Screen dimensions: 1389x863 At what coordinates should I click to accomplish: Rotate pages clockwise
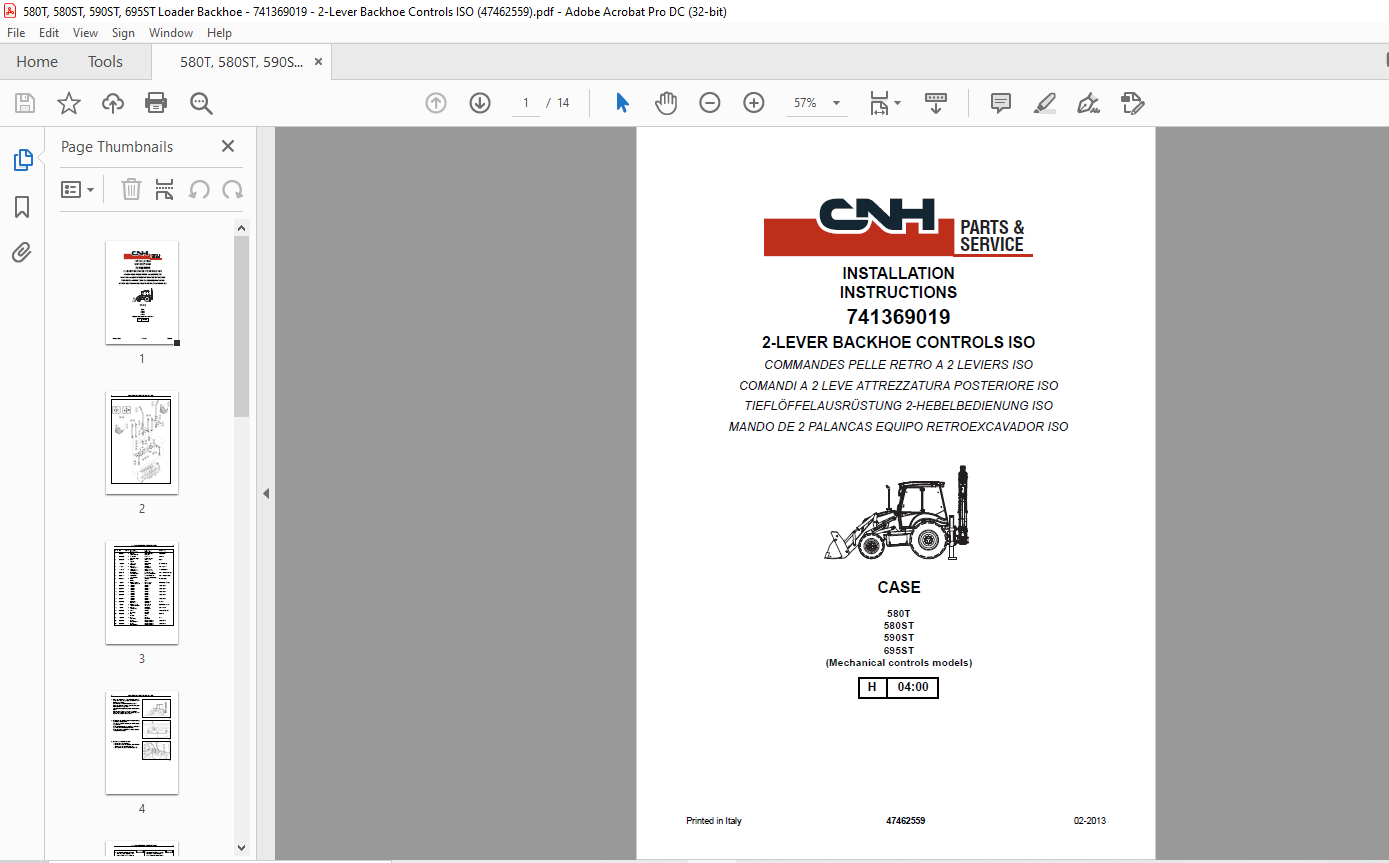point(233,189)
